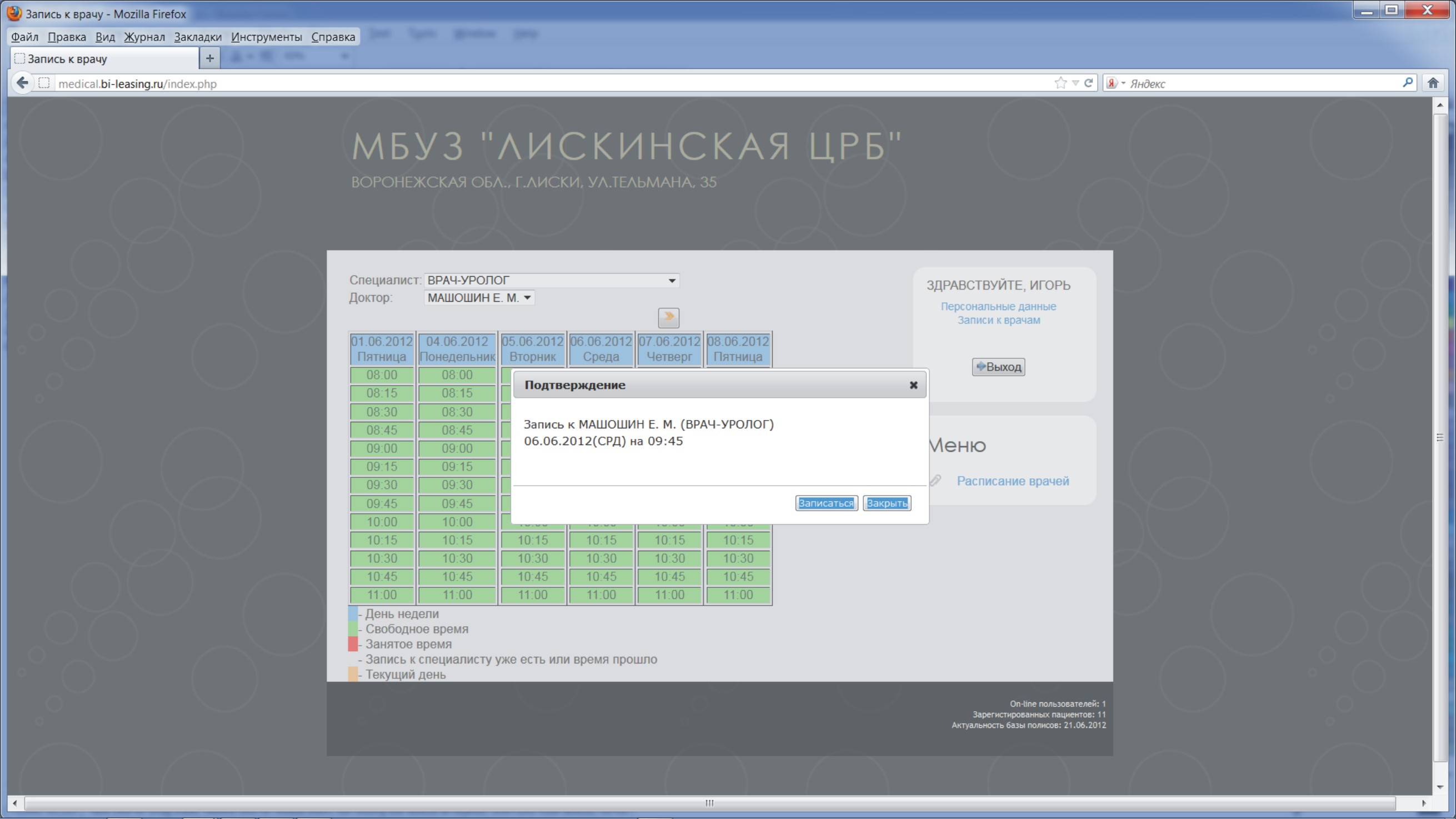Close the Подтверждение dialog with X
The height and width of the screenshot is (819, 1456).
[913, 385]
